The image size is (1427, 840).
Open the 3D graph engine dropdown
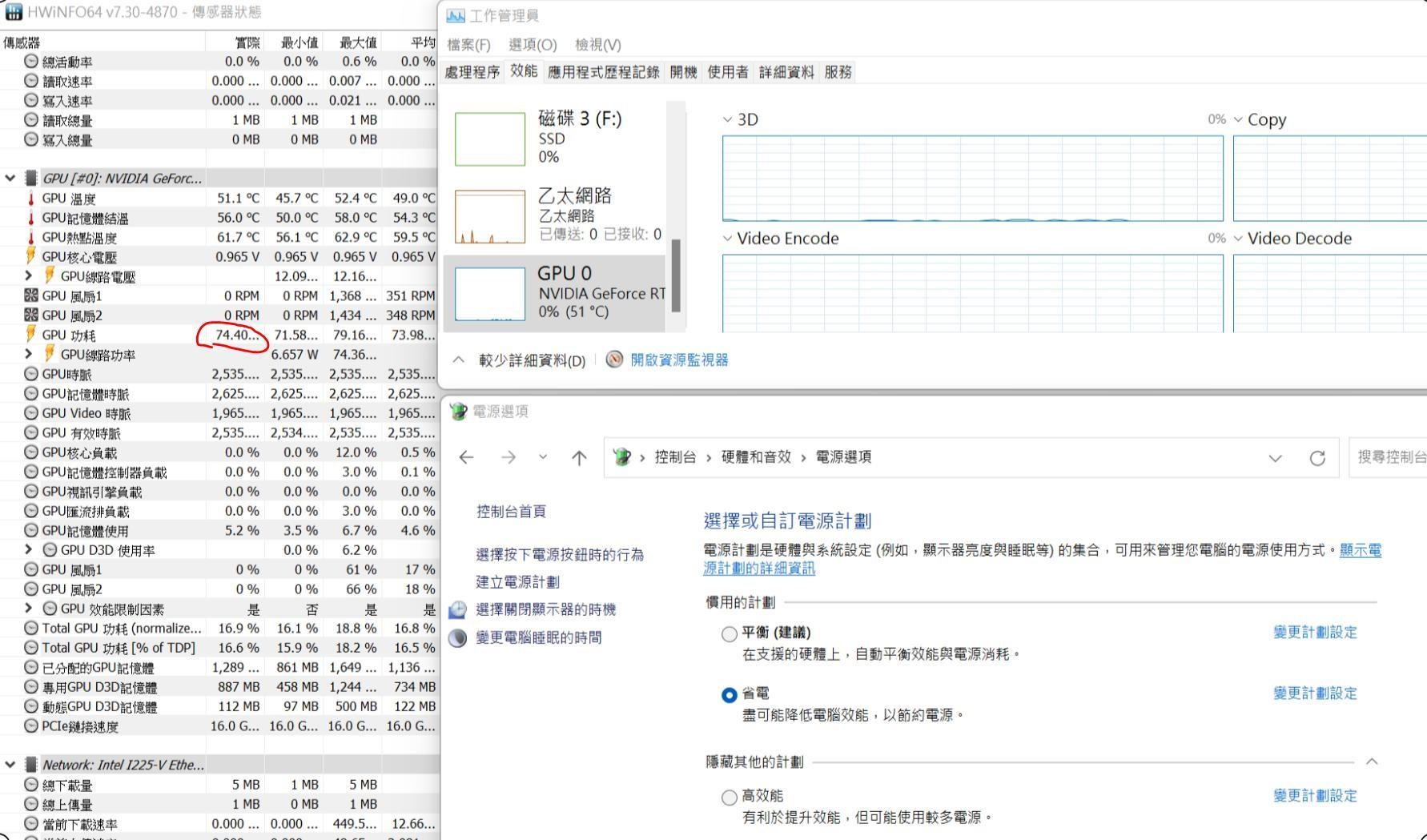coord(727,120)
